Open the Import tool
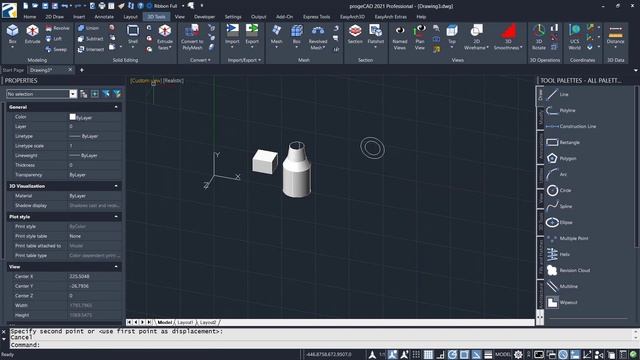 232,34
